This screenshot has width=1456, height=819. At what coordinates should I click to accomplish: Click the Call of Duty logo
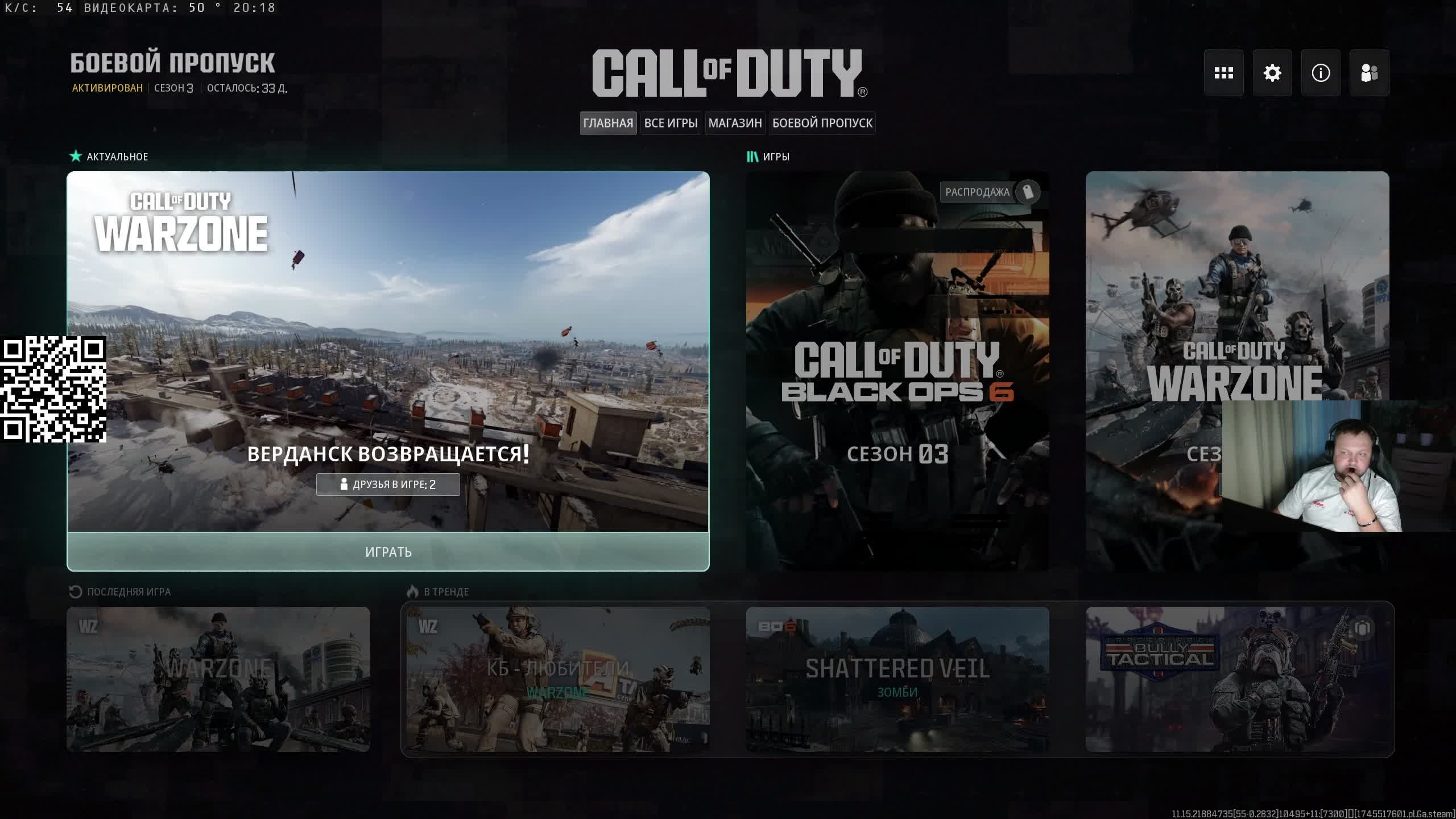click(728, 73)
